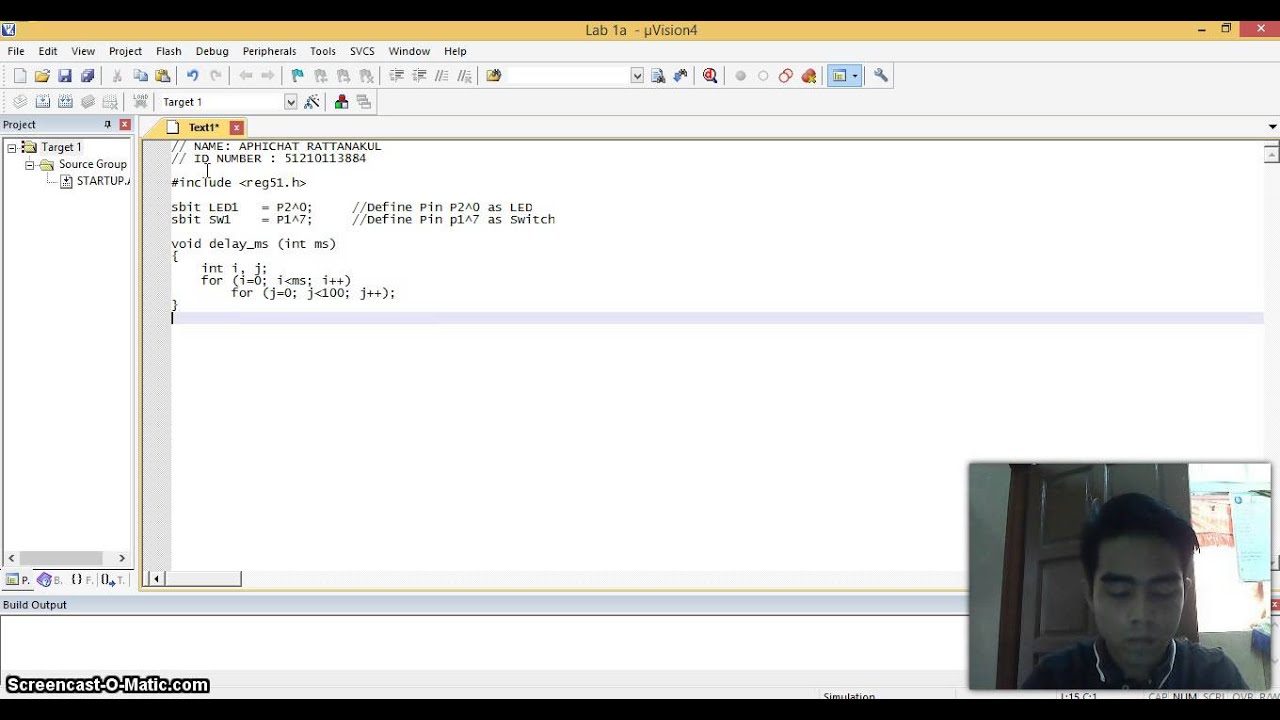
Task: Undo the last edit
Action: (192, 76)
